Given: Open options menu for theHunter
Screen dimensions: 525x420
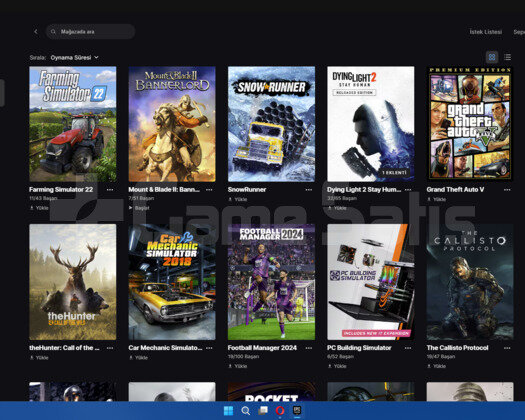Looking at the screenshot, I should pyautogui.click(x=110, y=348).
